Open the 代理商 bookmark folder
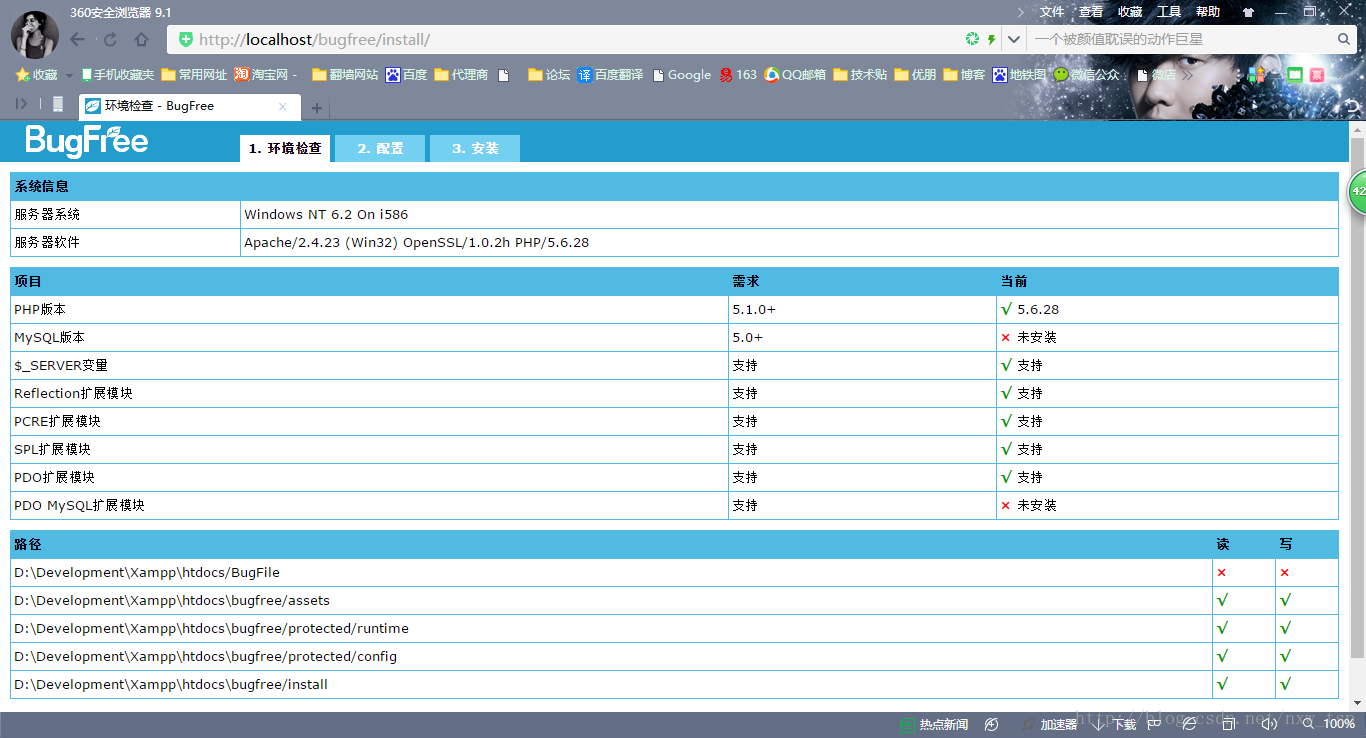Screen dimensions: 1366x738 point(461,75)
